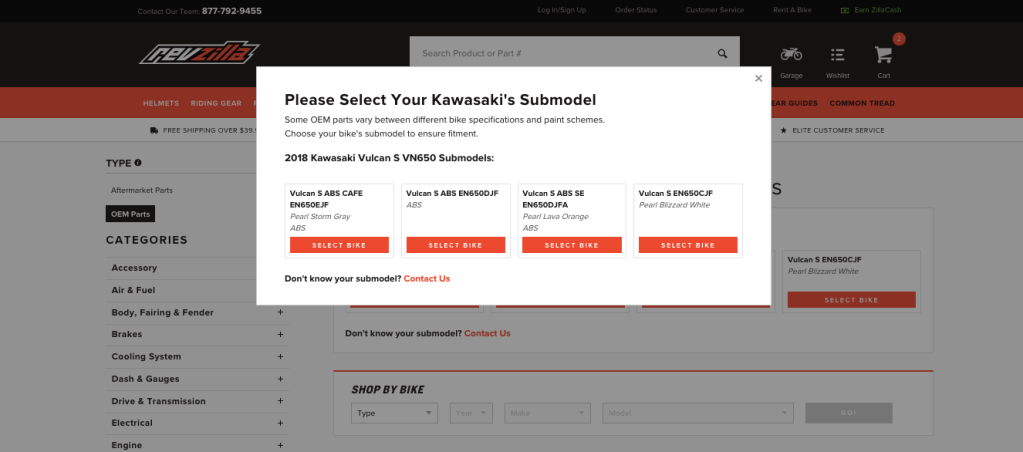Click the Type info icon
Image resolution: width=1023 pixels, height=452 pixels.
(138, 162)
